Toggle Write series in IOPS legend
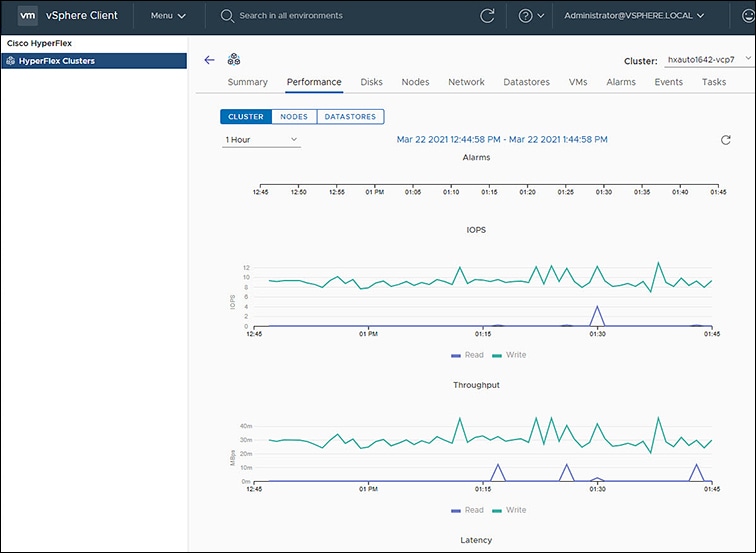This screenshot has height=553, width=756. click(x=509, y=355)
